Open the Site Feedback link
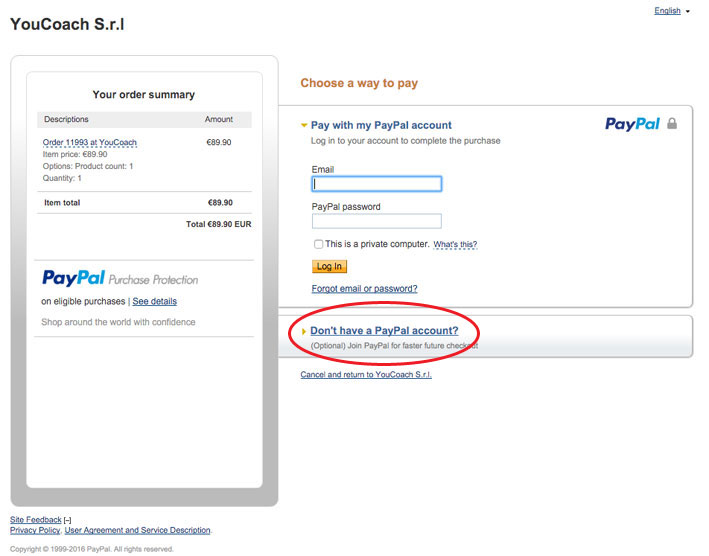This screenshot has width=709, height=556. pyautogui.click(x=36, y=520)
